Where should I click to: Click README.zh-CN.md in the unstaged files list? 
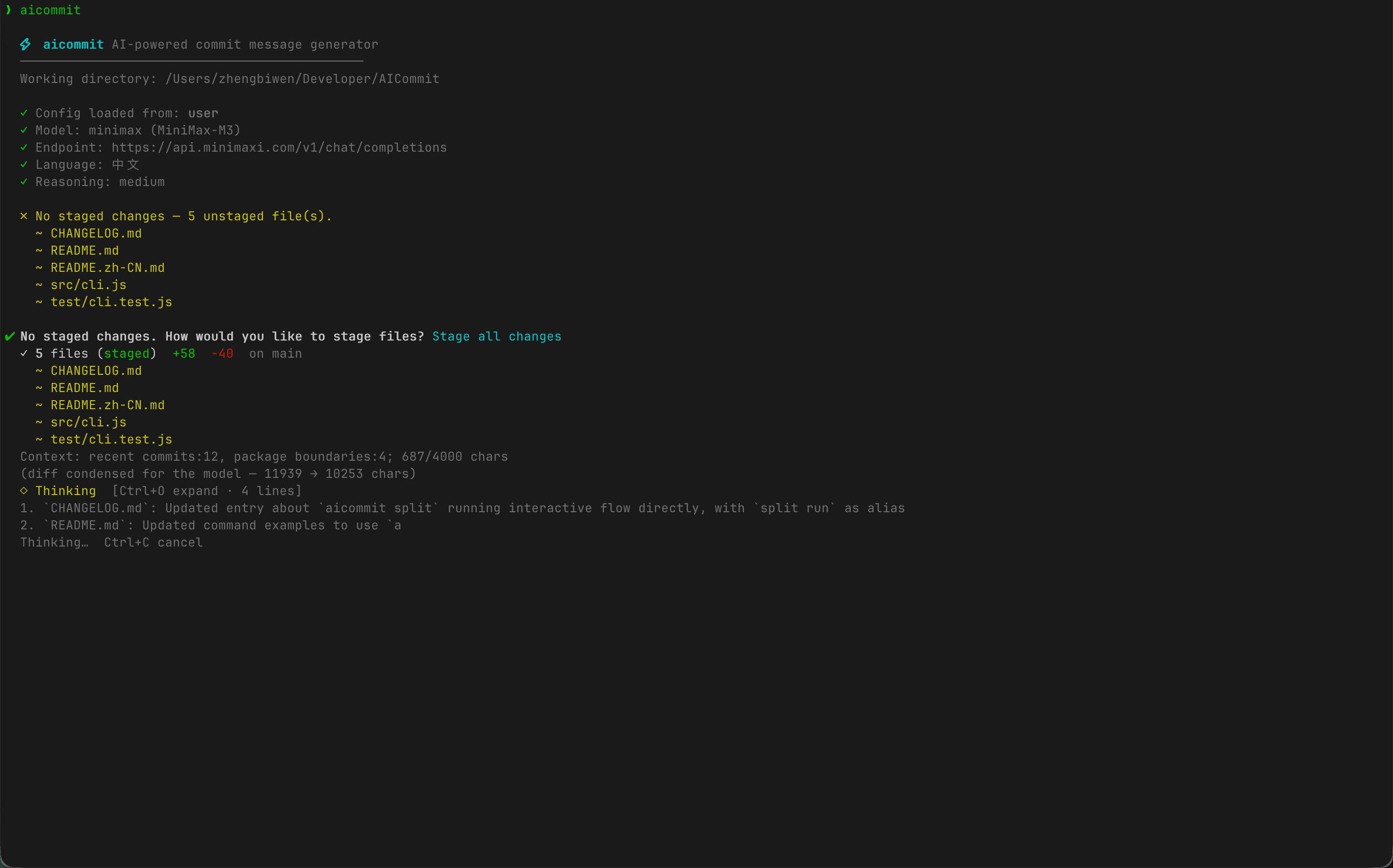(x=108, y=268)
